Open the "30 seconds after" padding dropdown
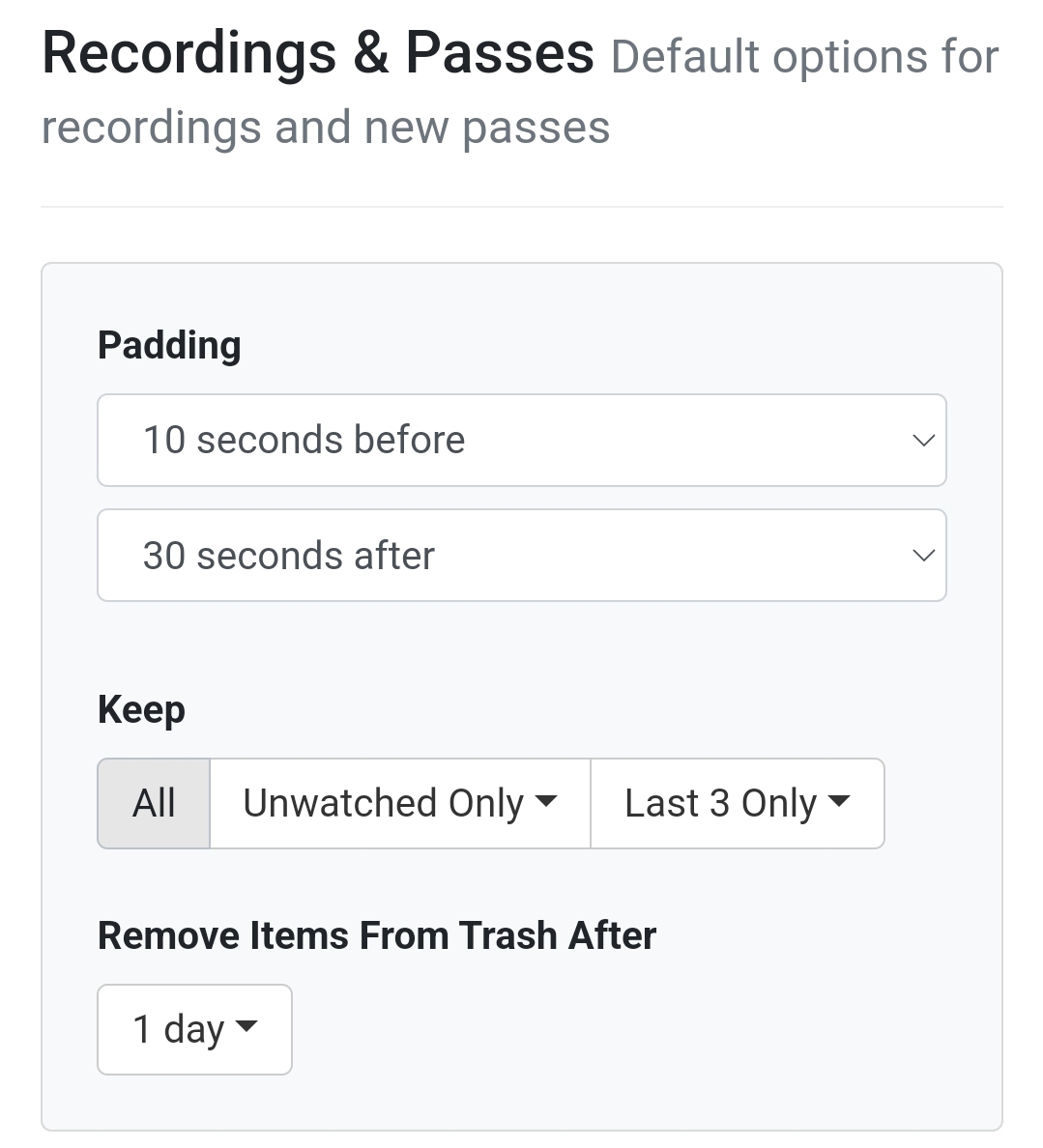 pyautogui.click(x=520, y=556)
